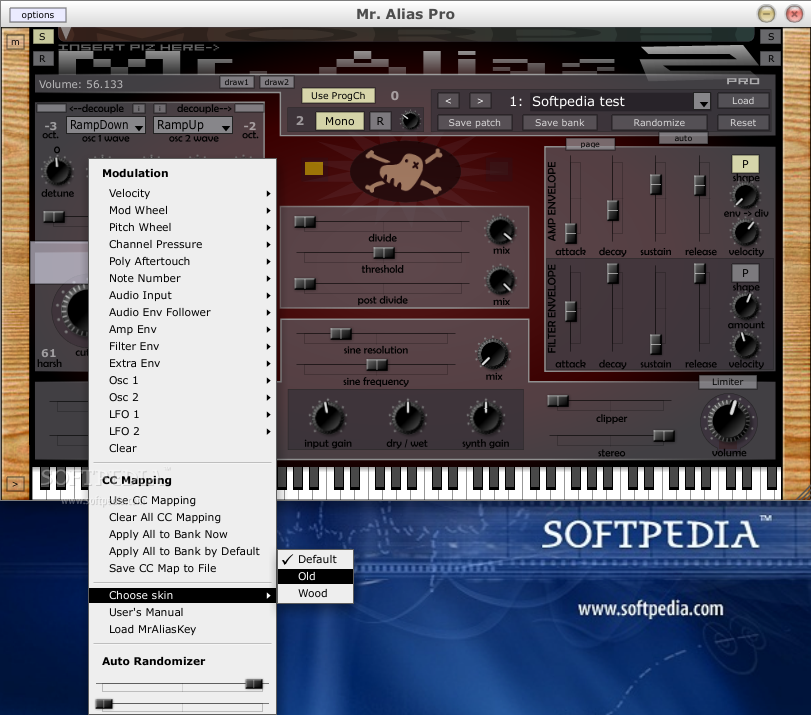Click the filter envelope amount knob
Image resolution: width=811 pixels, height=715 pixels.
(x=745, y=307)
